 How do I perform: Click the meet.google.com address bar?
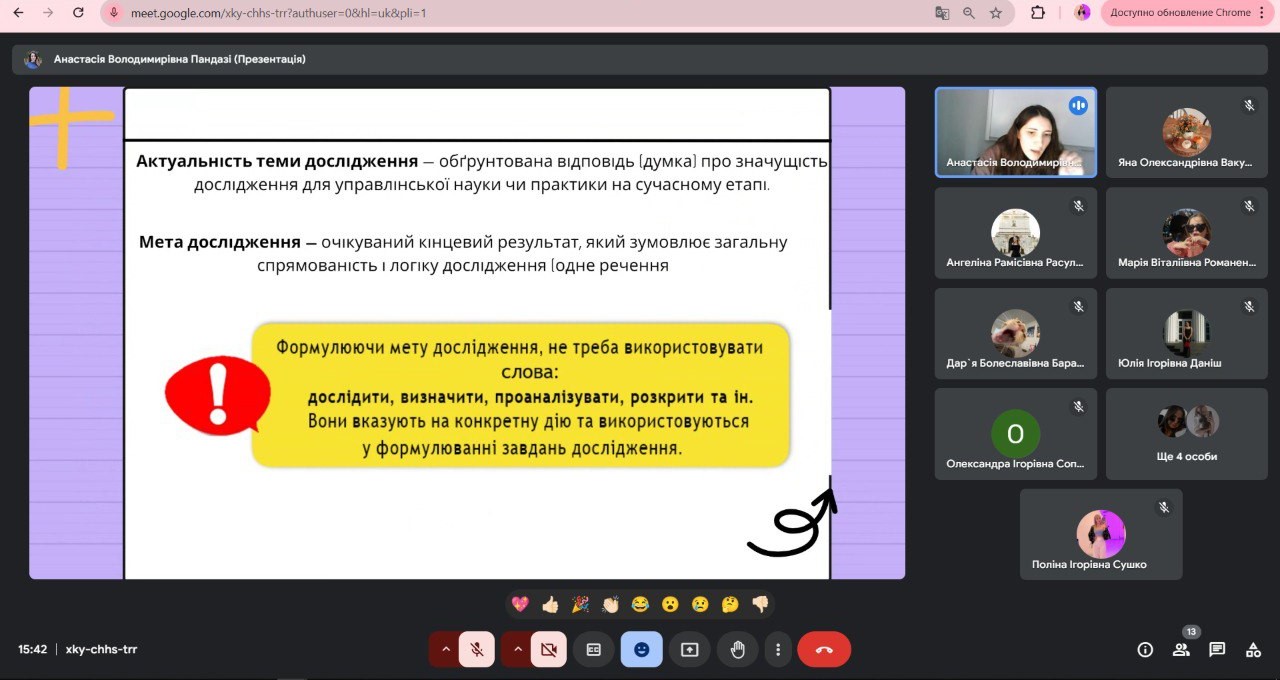click(x=500, y=13)
